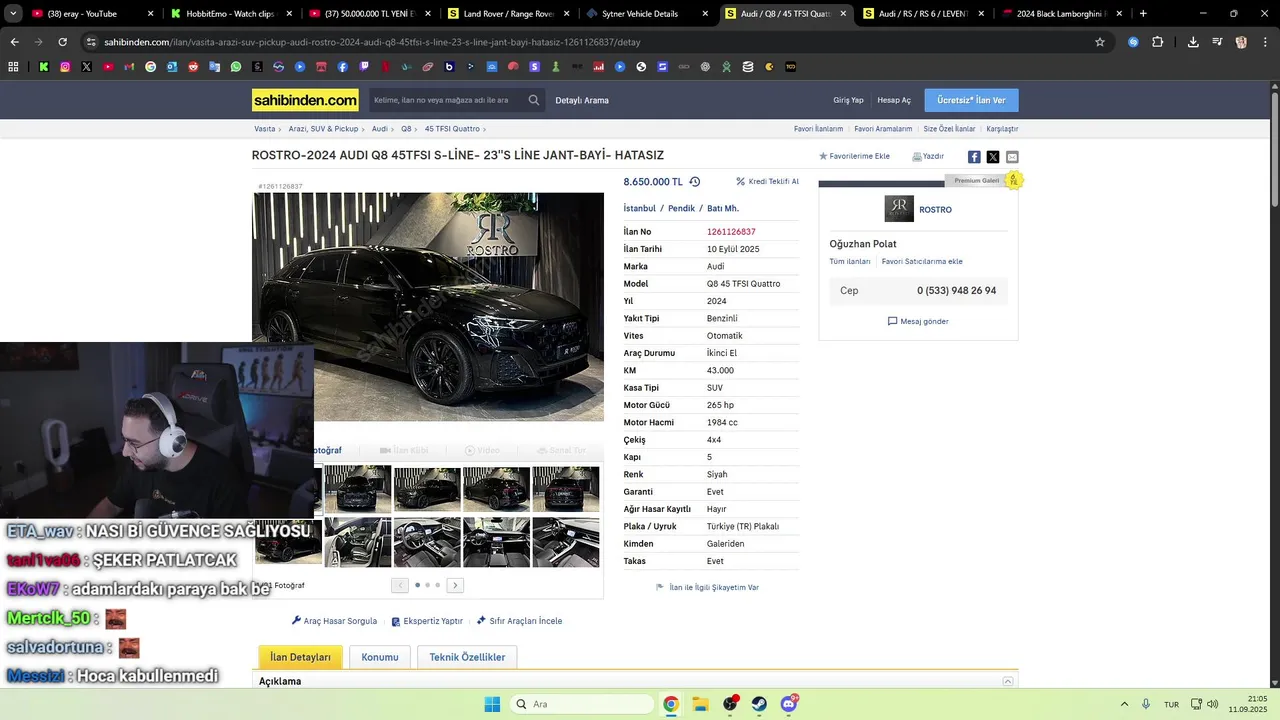Click the Arazi, SUV & Pickup breadcrumb
1280x720 pixels.
323,129
